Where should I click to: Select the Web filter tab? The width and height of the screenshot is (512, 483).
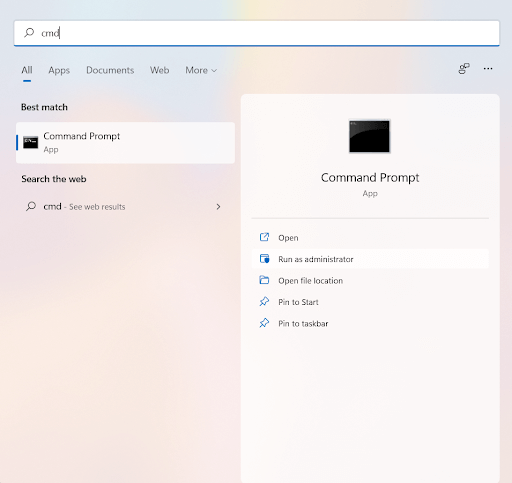(x=159, y=70)
